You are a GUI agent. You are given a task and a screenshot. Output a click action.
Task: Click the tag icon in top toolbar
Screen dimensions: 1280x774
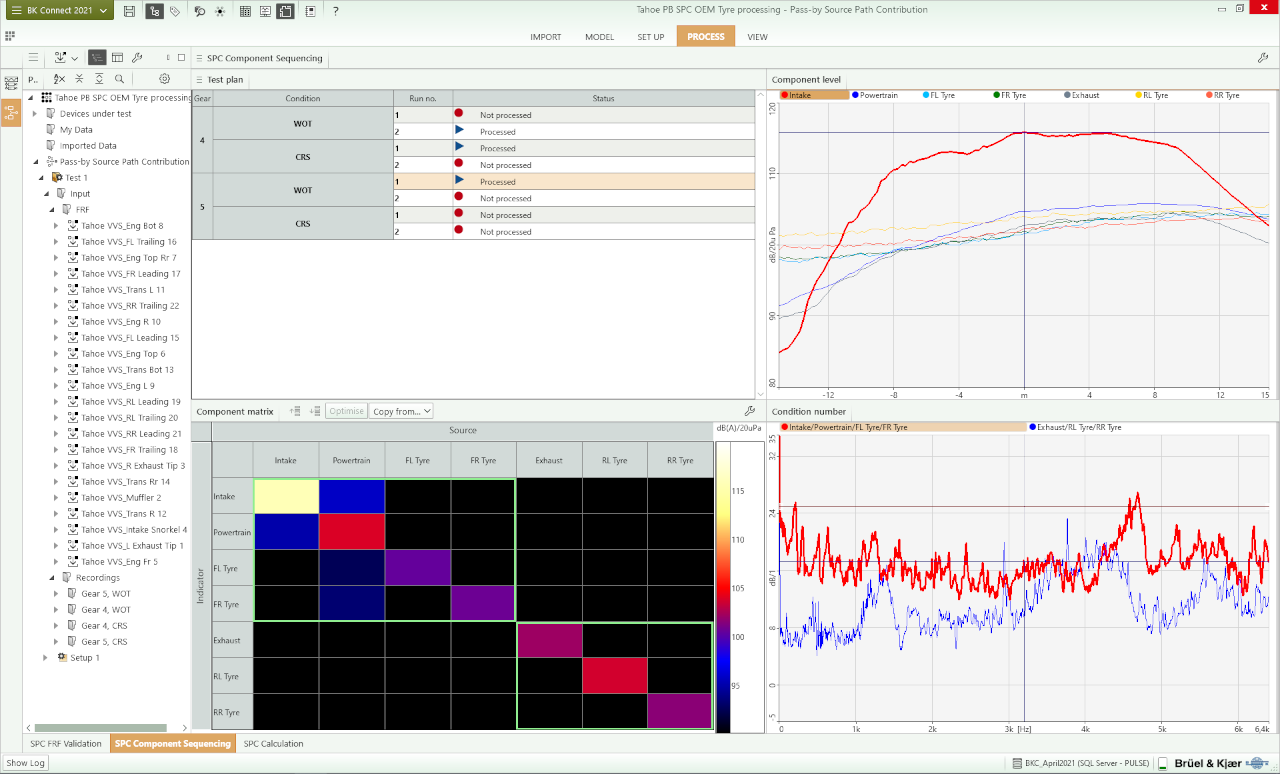175,11
